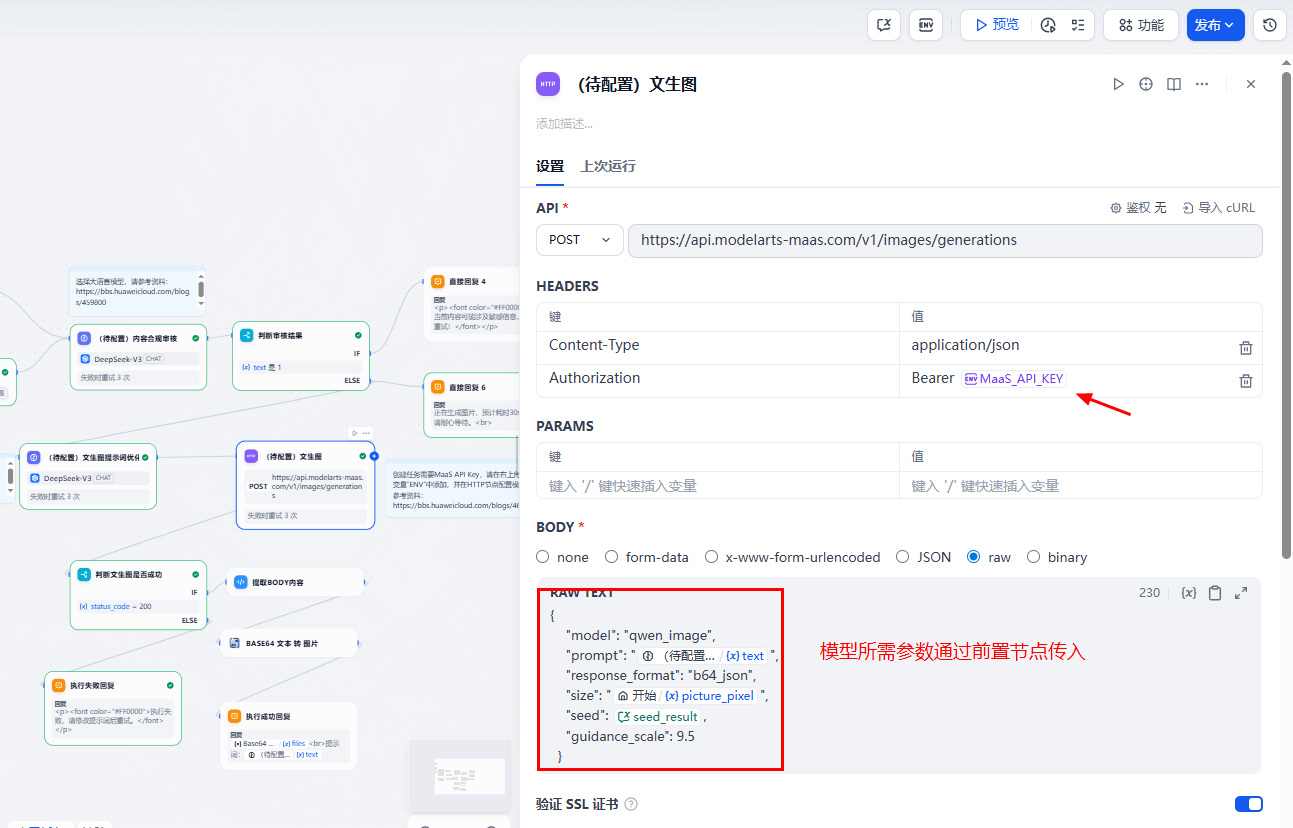Open the ENV environment variables panel
This screenshot has height=828, width=1293.
[925, 25]
